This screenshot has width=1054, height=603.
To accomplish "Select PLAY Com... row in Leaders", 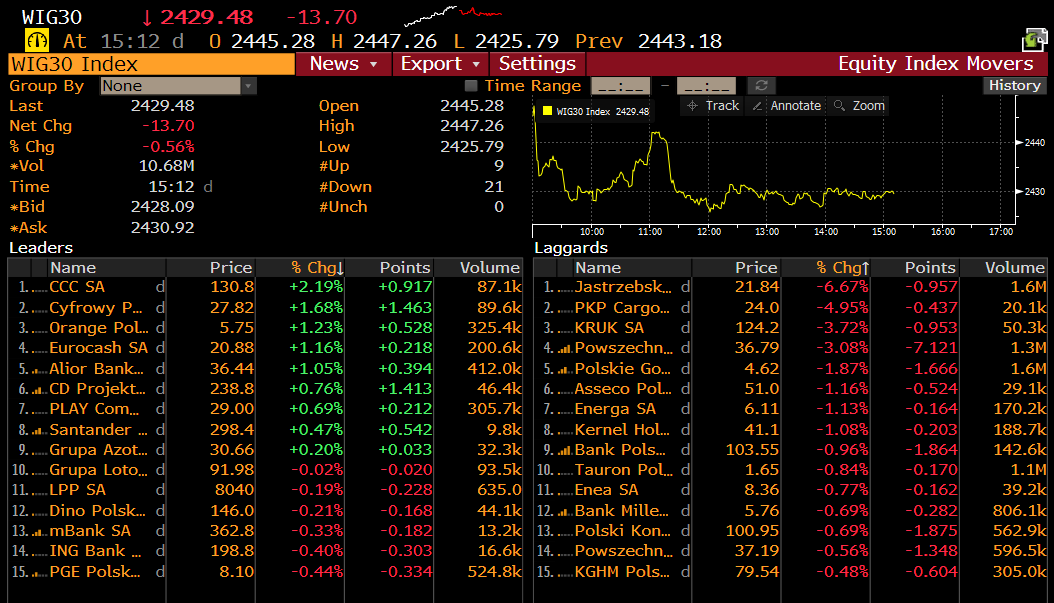I will coord(265,409).
